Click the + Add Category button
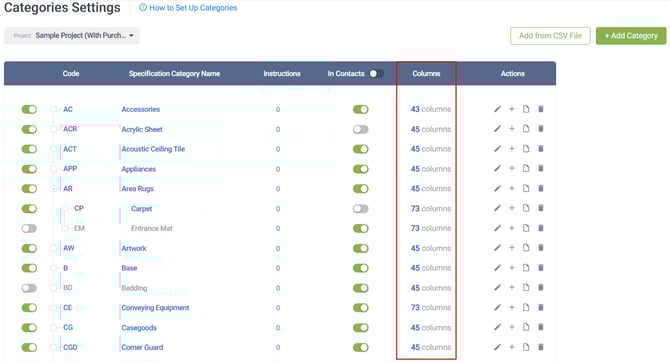The width and height of the screenshot is (670, 362). coord(631,36)
